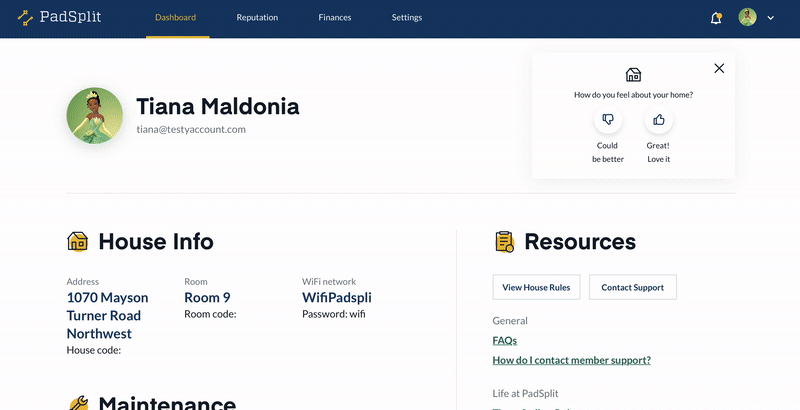Viewport: 800px width, 410px height.
Task: Click Tiana Maldonia's large profile picture
Action: coord(94,116)
